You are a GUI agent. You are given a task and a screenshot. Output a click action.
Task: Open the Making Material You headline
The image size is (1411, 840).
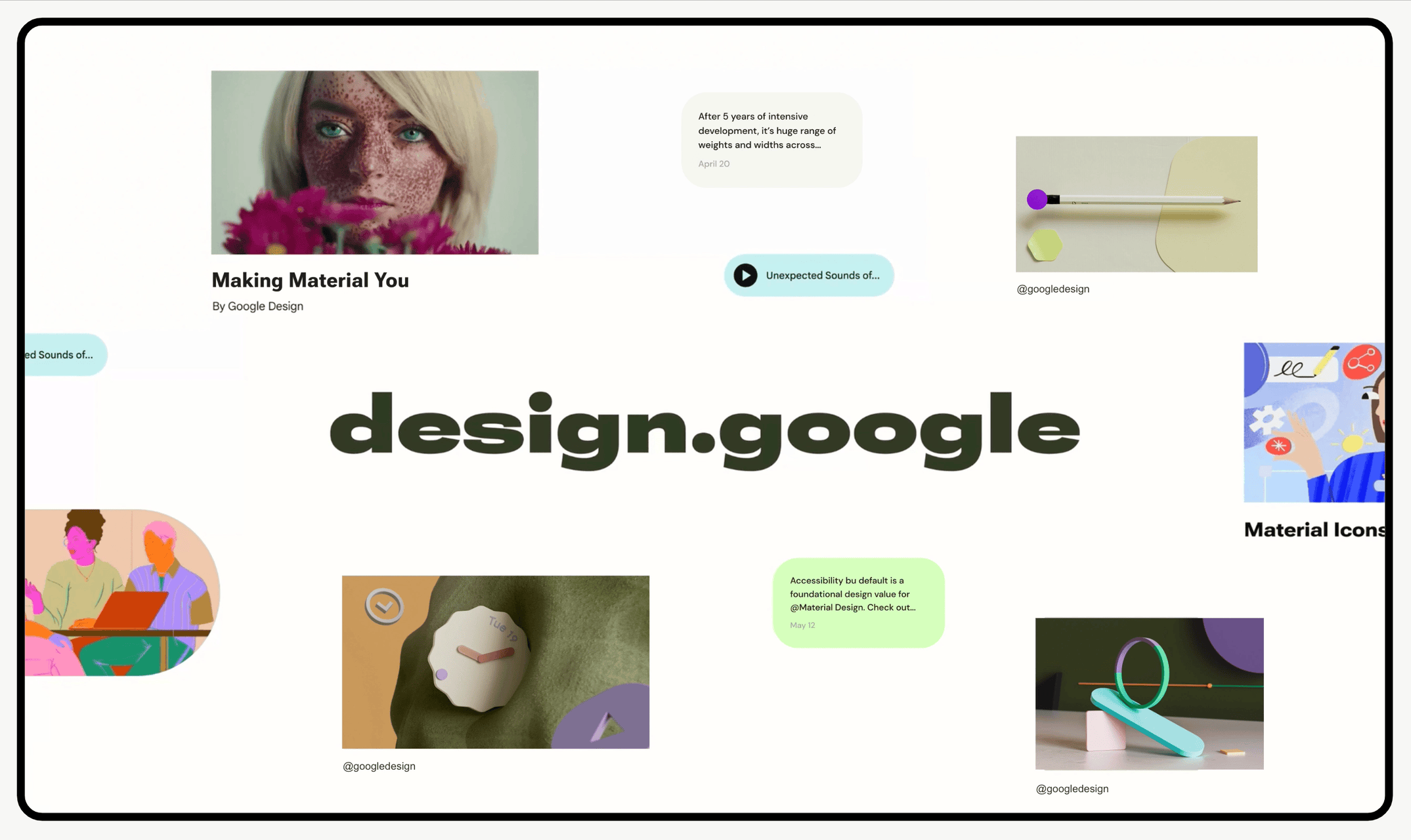coord(310,280)
